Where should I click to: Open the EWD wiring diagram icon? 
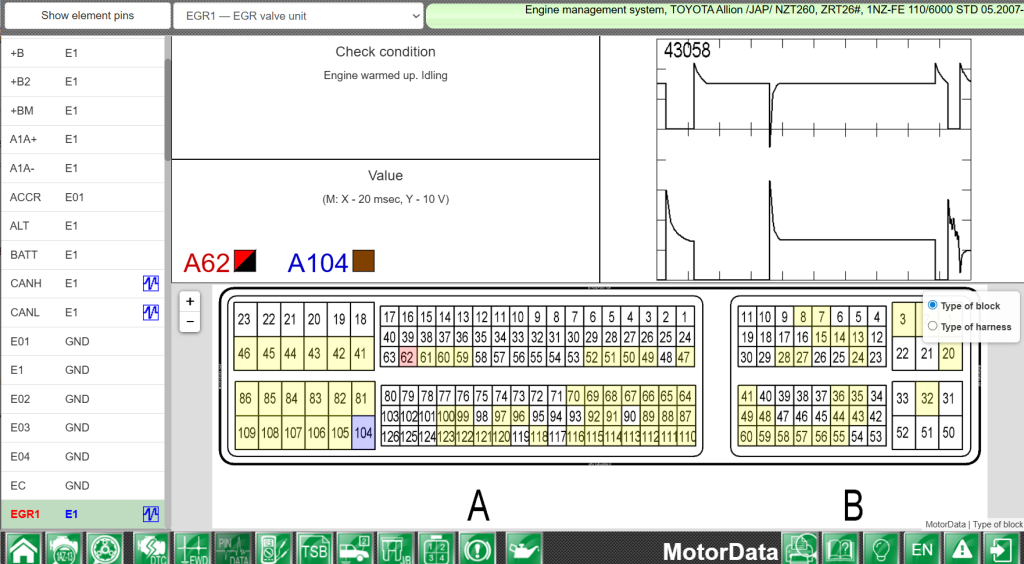coord(192,548)
